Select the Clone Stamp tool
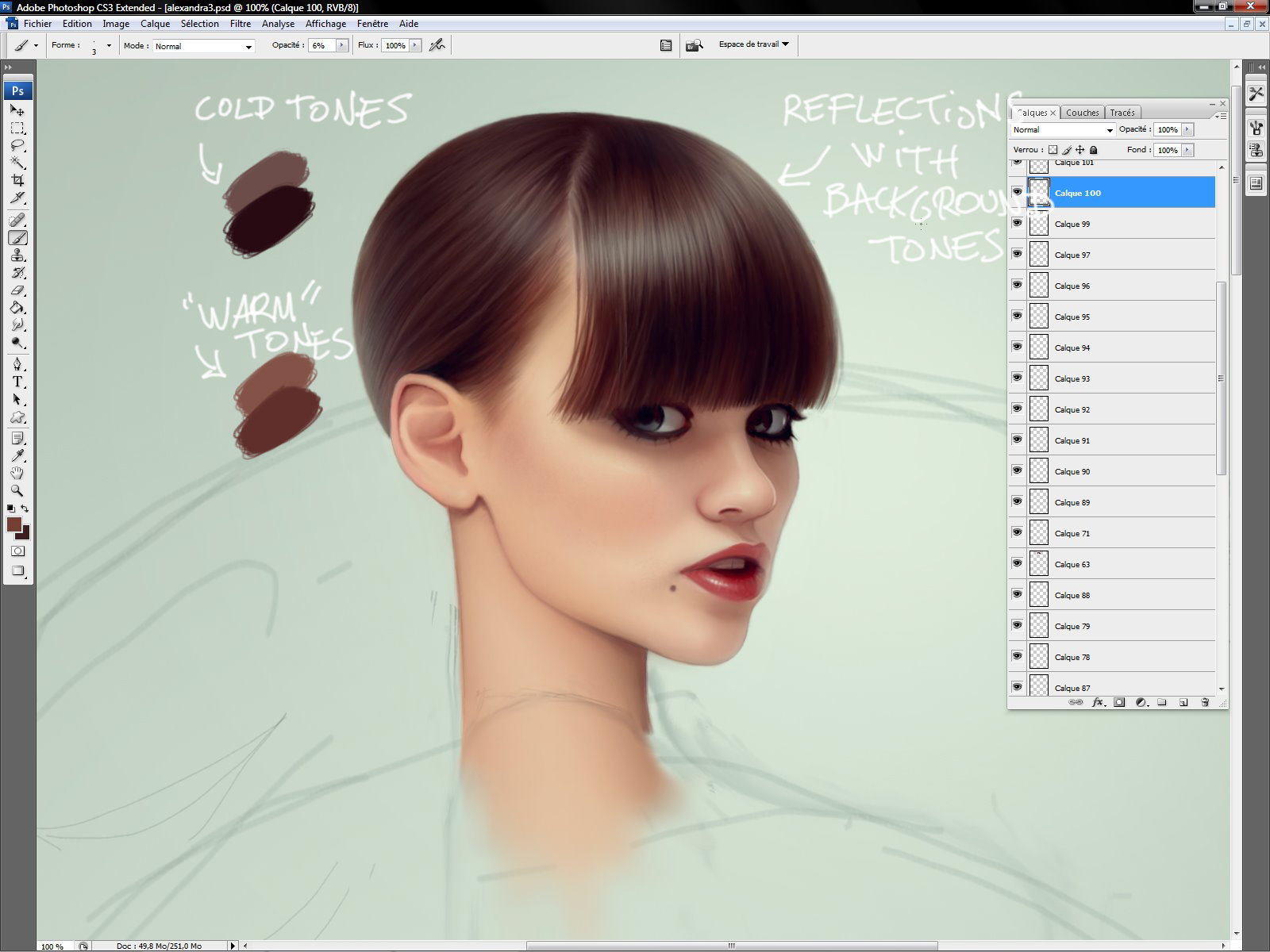The width and height of the screenshot is (1270, 952). point(17,255)
